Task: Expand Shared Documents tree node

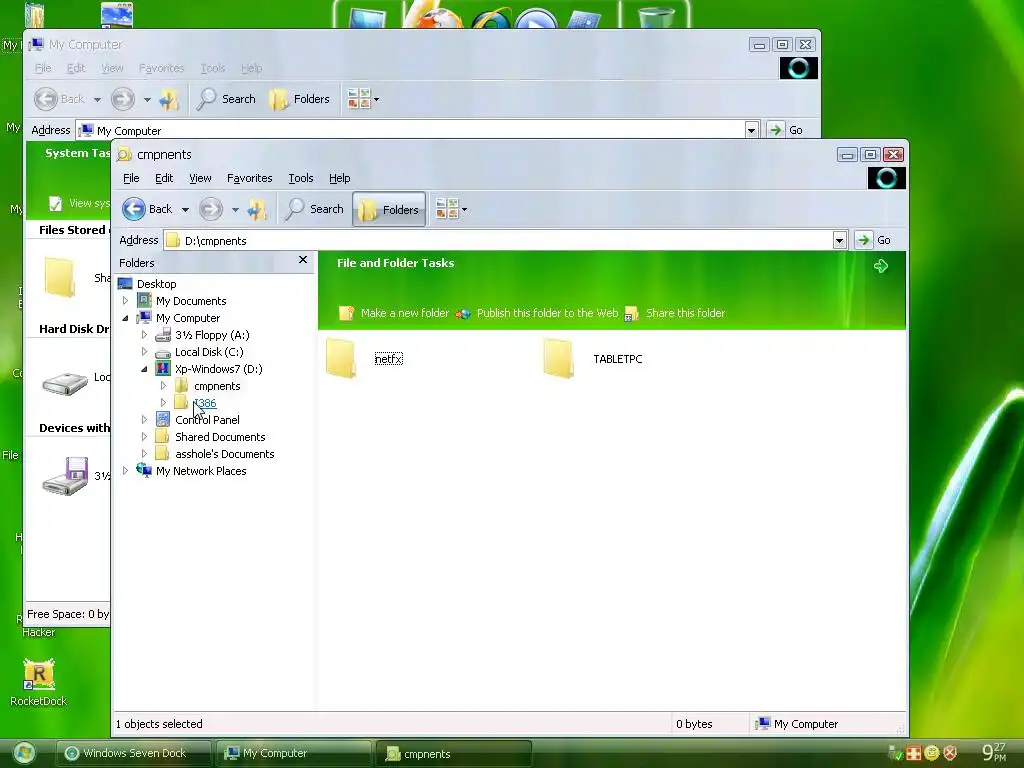Action: 144,437
